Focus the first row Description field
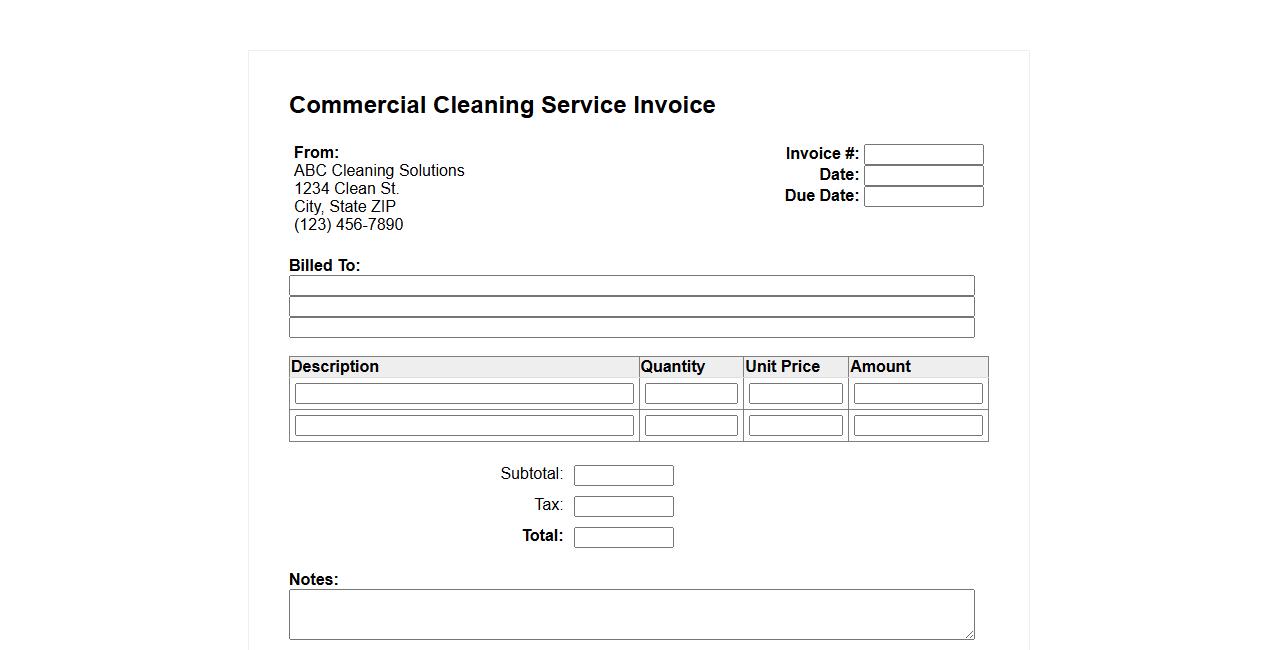 point(464,394)
